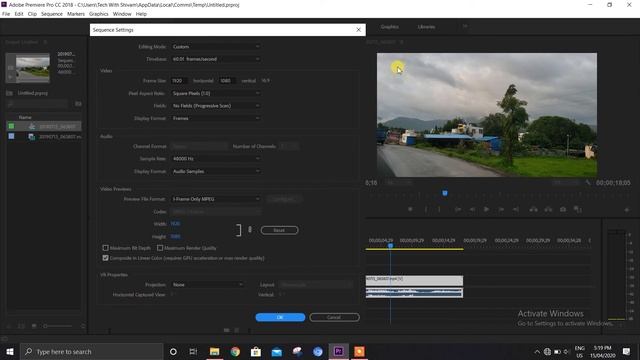
Task: Enable the Maximum Bit Depth checkbox
Action: 106,248
